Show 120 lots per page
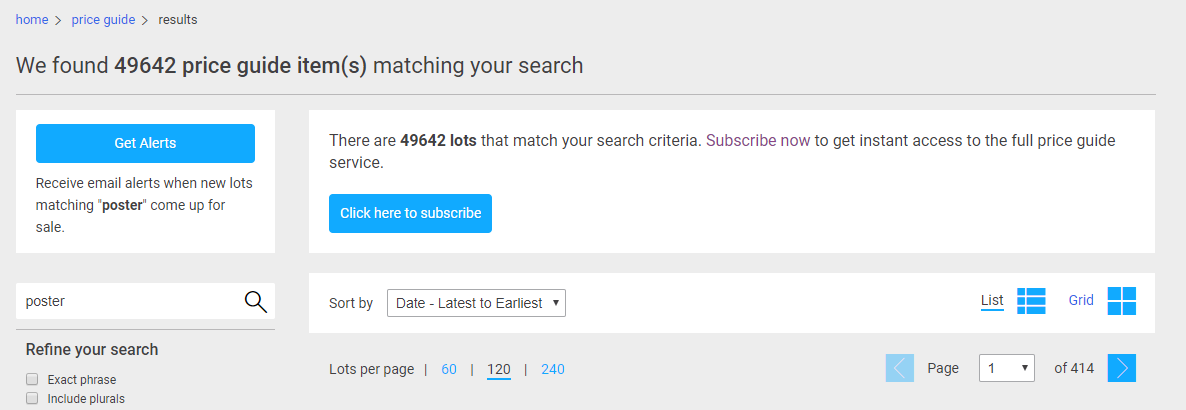This screenshot has height=410, width=1186. pos(499,369)
